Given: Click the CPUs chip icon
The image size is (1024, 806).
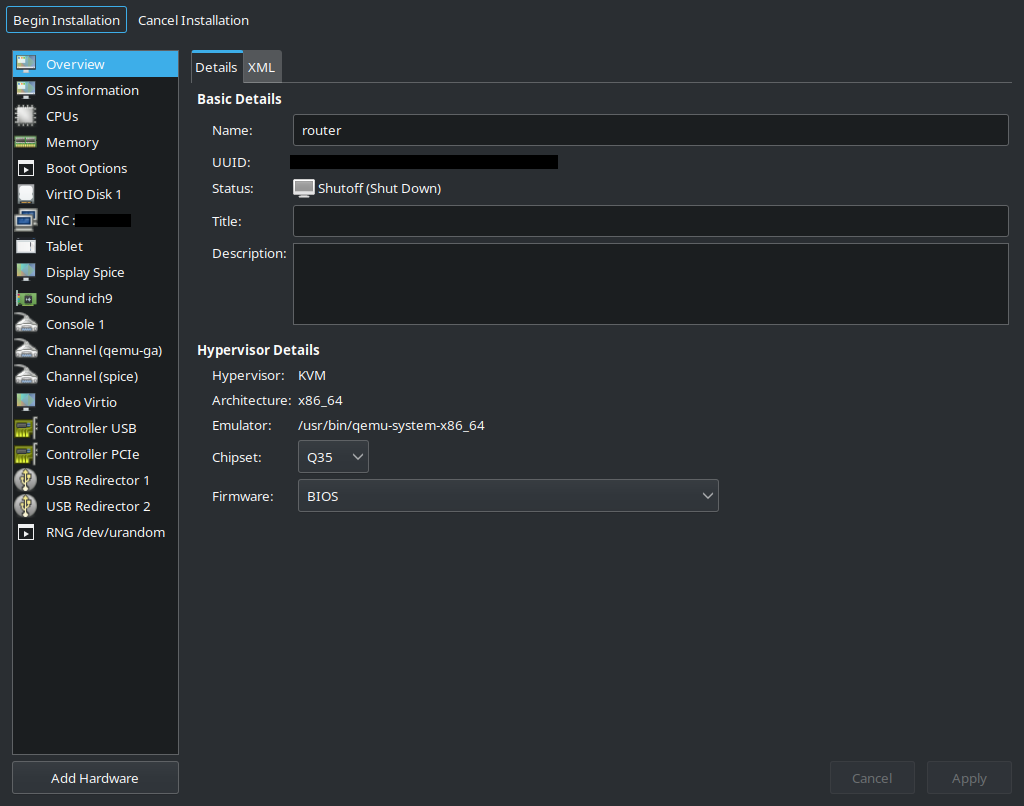Looking at the screenshot, I should click(26, 116).
